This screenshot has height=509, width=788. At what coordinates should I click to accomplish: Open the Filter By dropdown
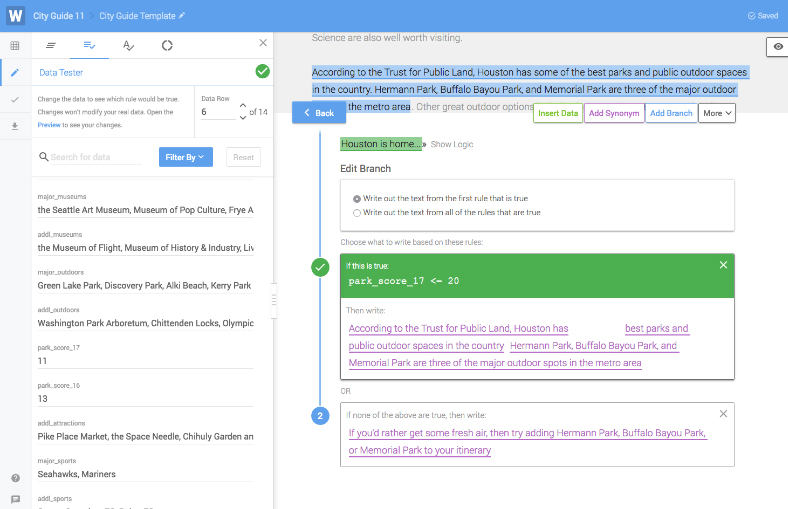point(185,157)
